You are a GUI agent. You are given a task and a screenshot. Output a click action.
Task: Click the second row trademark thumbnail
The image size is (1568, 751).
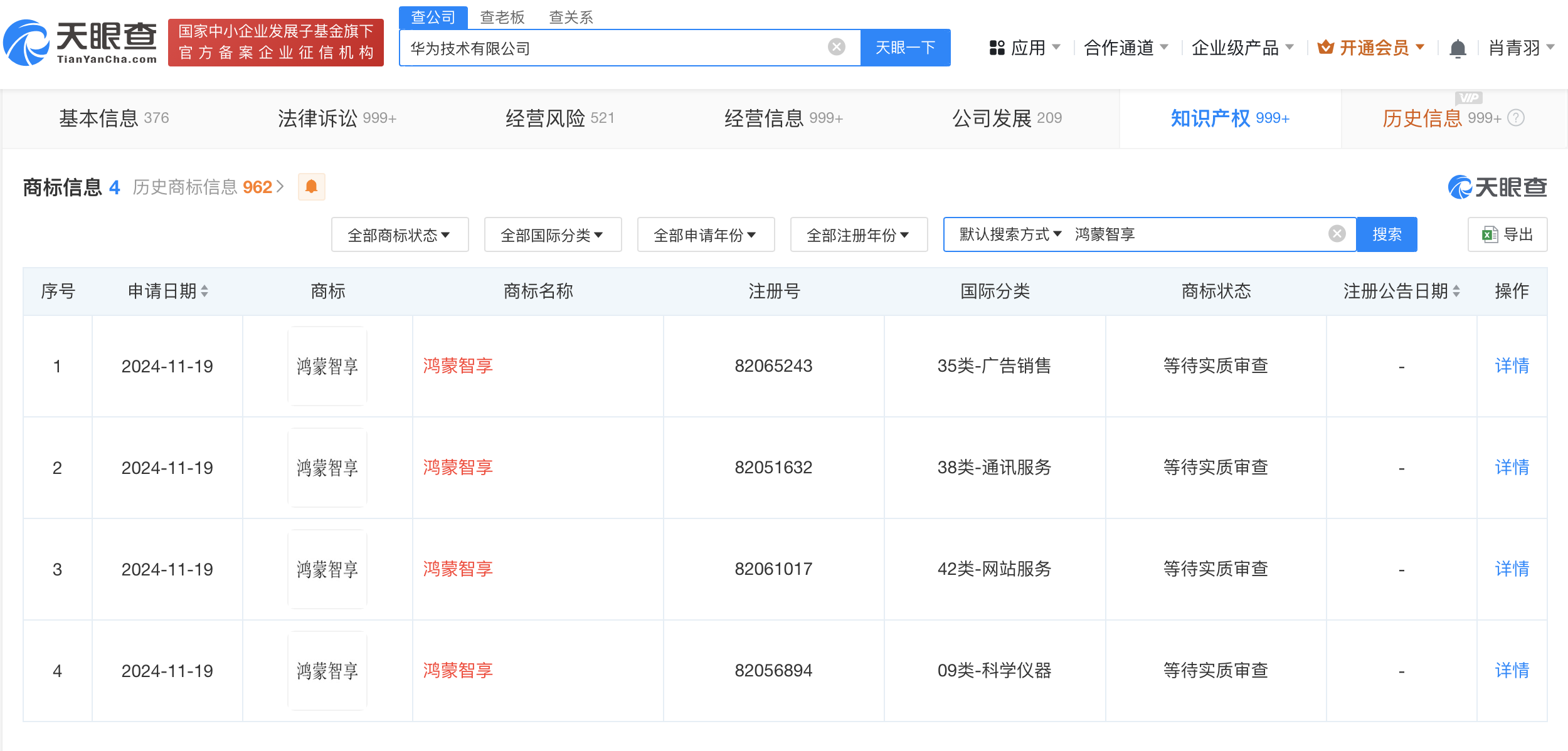point(327,468)
